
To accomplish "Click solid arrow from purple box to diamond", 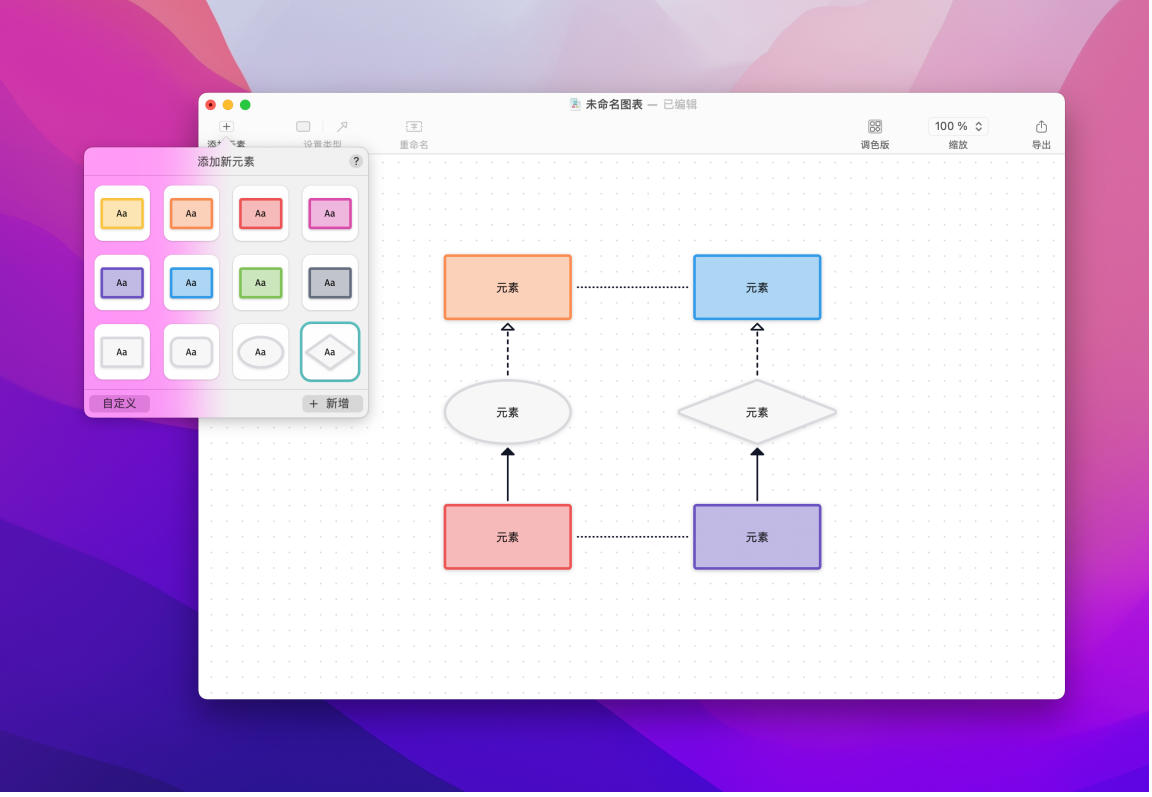I will [757, 475].
